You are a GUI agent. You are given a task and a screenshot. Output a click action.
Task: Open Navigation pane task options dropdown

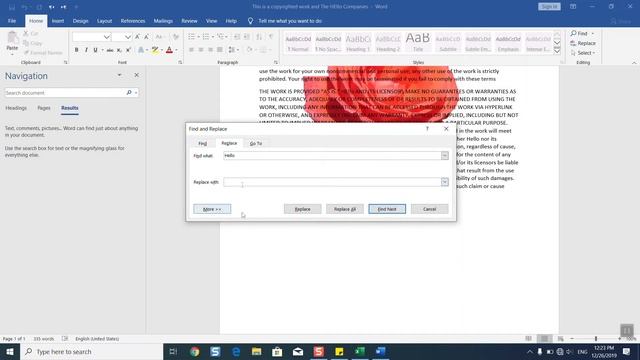pos(119,75)
